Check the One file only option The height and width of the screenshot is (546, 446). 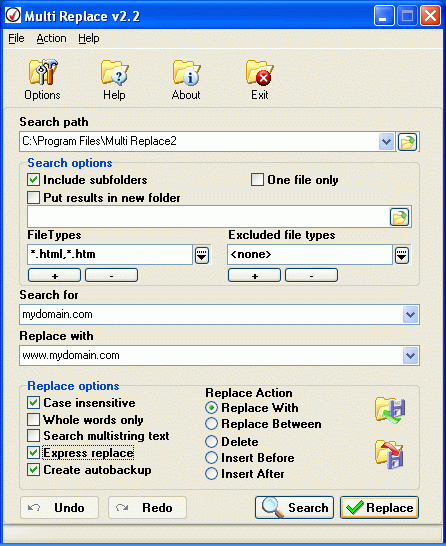(257, 180)
